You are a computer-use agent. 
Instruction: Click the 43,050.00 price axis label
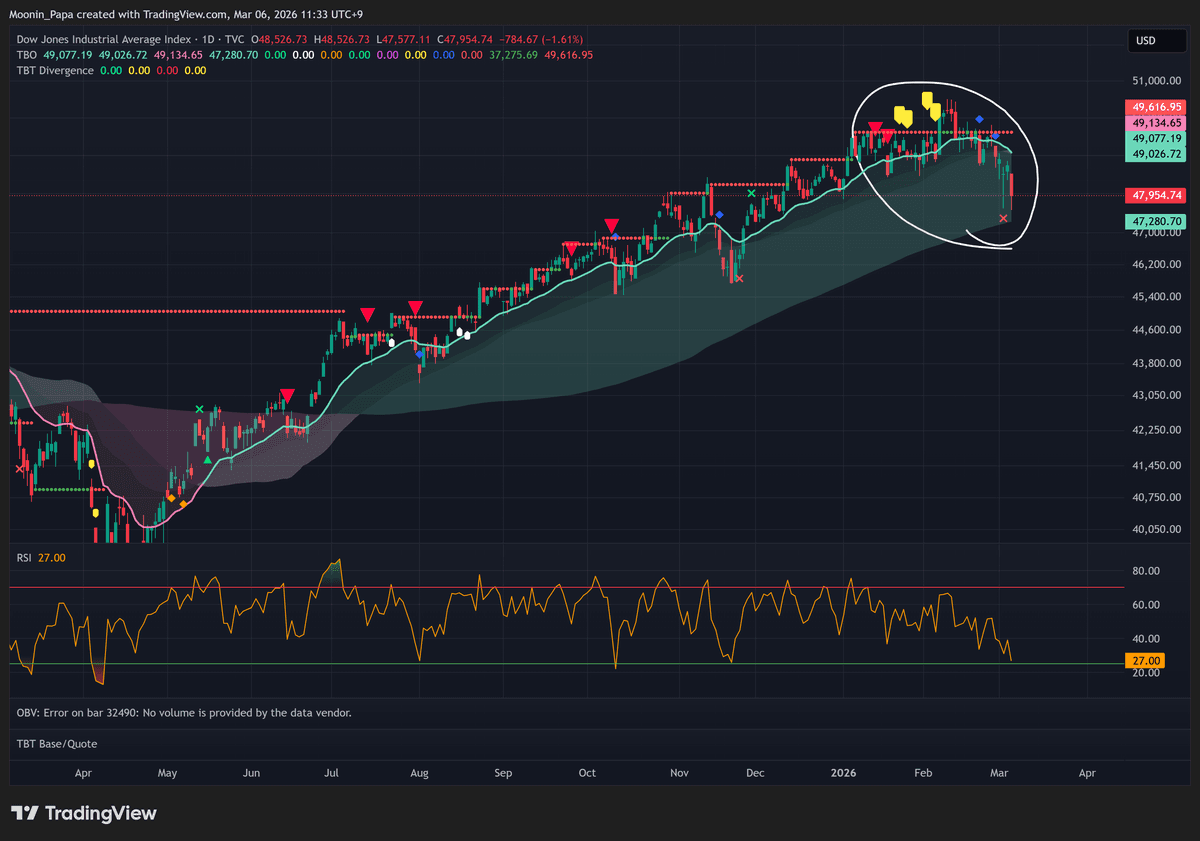(x=1158, y=396)
